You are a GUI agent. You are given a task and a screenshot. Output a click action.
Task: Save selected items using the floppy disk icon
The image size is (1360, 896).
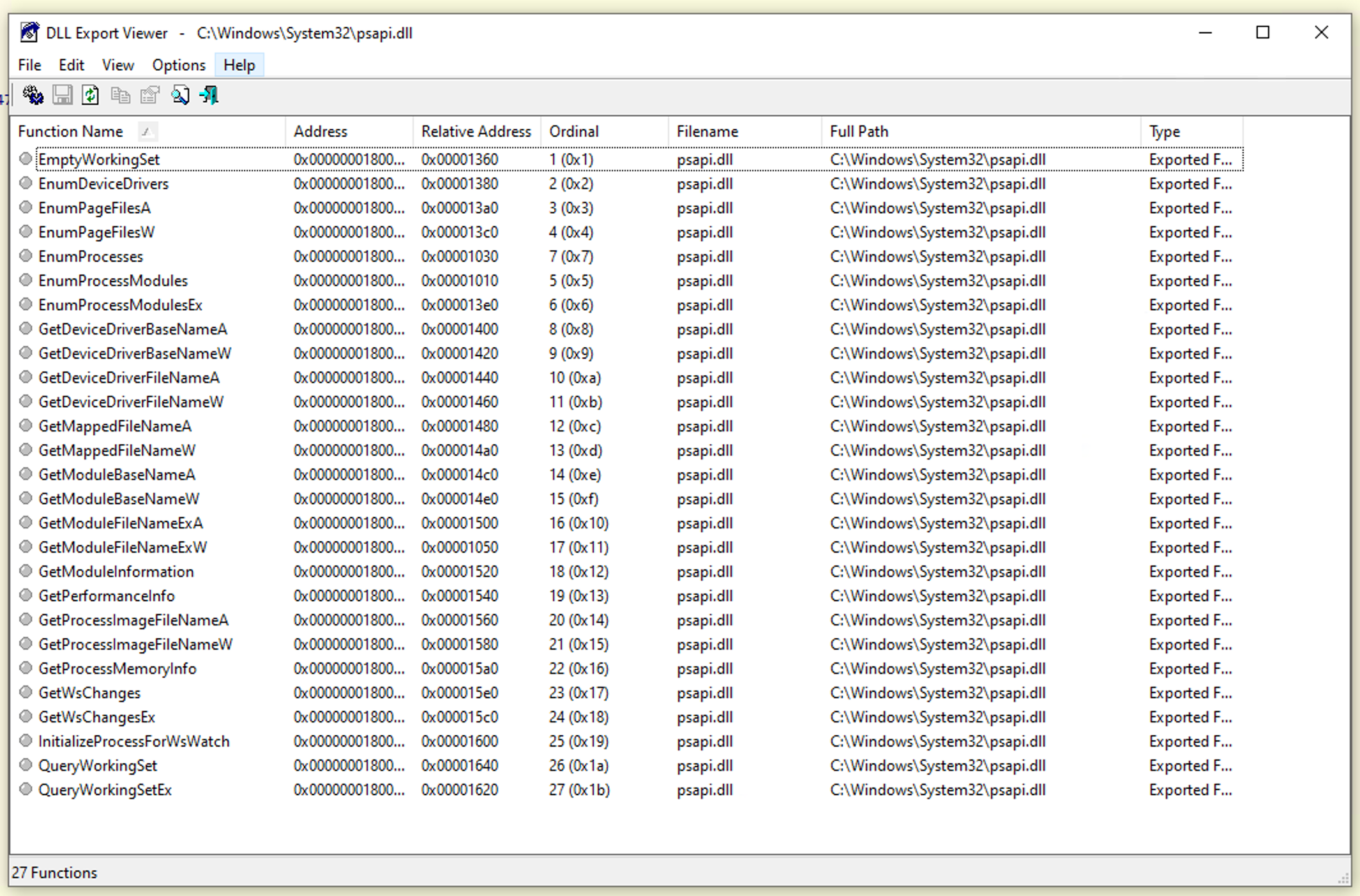tap(62, 95)
